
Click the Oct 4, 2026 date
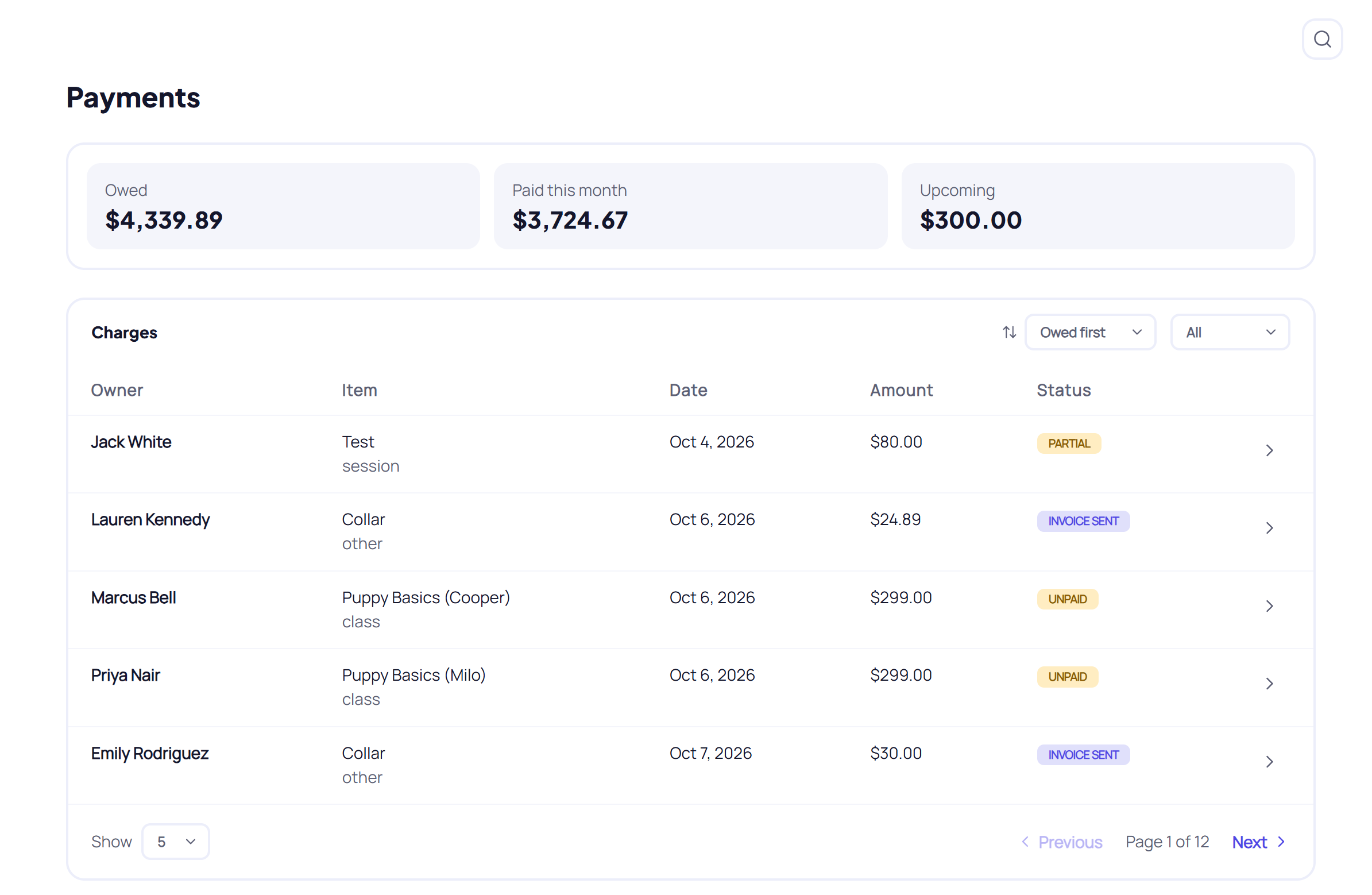click(x=712, y=442)
